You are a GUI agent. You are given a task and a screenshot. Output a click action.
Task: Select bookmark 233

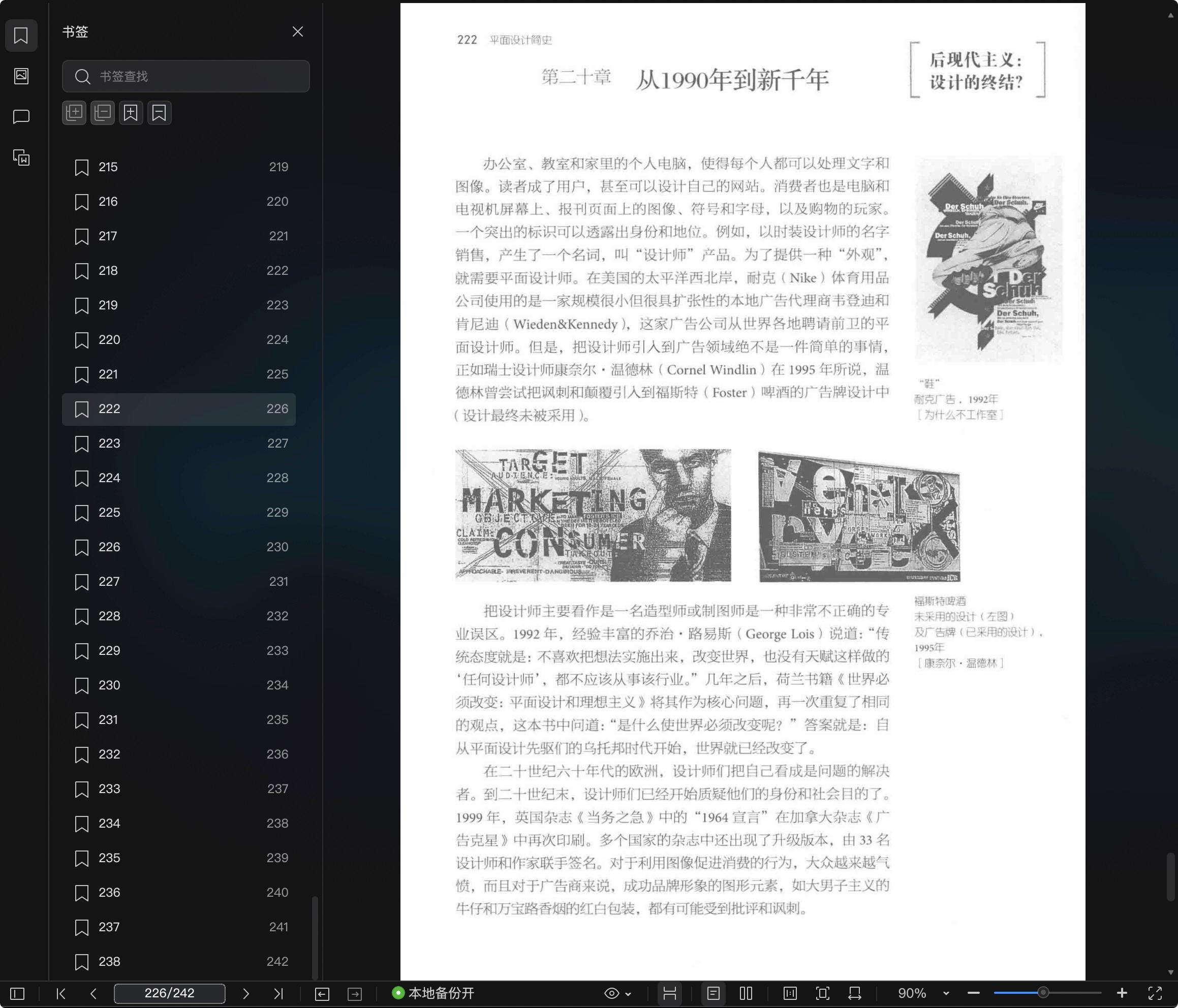coord(178,789)
